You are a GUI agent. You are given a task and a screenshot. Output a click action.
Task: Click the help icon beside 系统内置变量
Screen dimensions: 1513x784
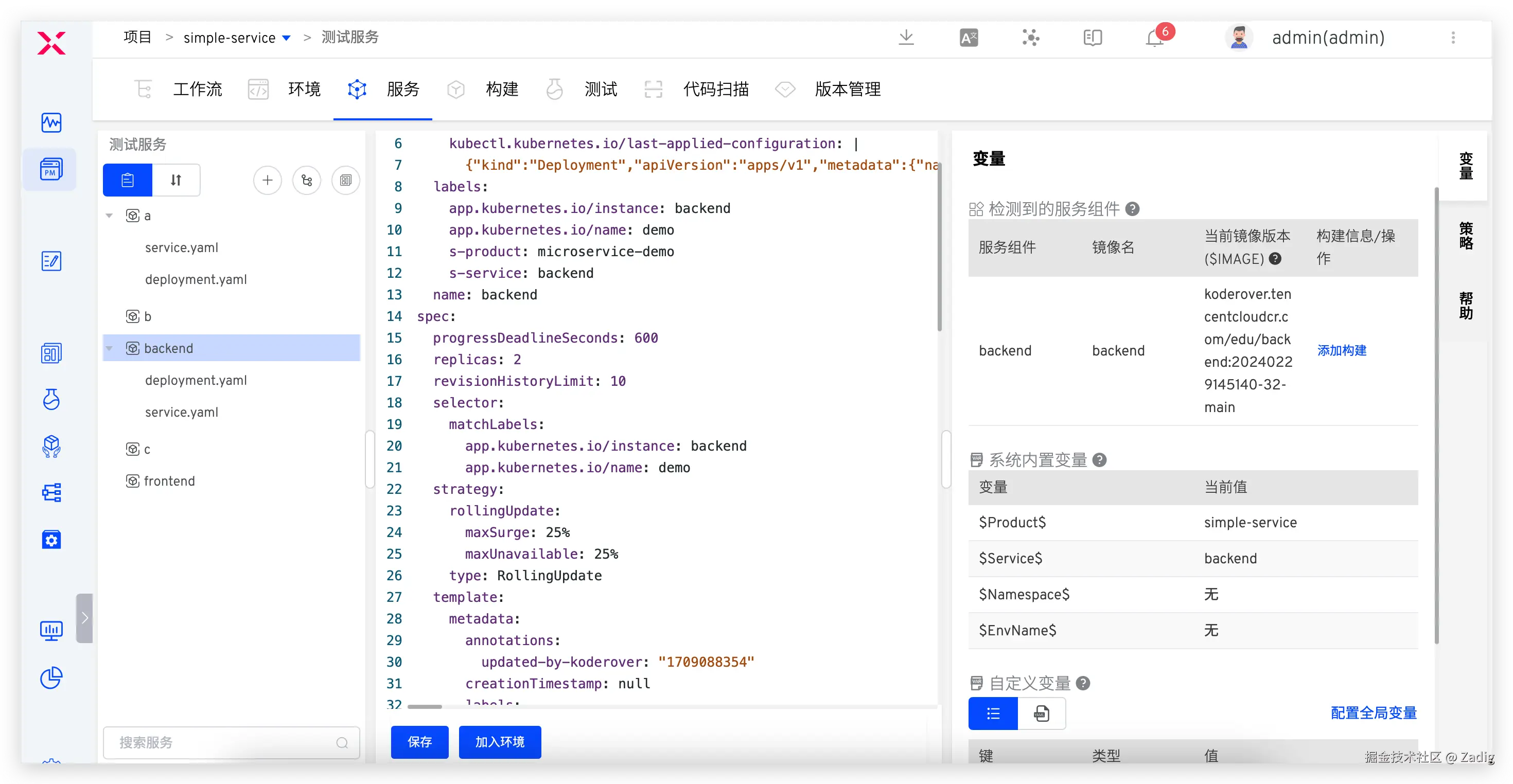(1100, 460)
